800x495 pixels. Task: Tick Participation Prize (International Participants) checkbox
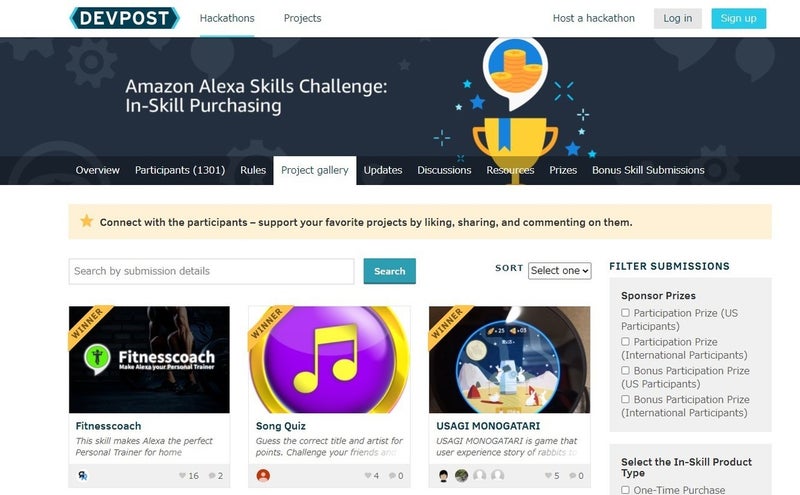(x=625, y=341)
